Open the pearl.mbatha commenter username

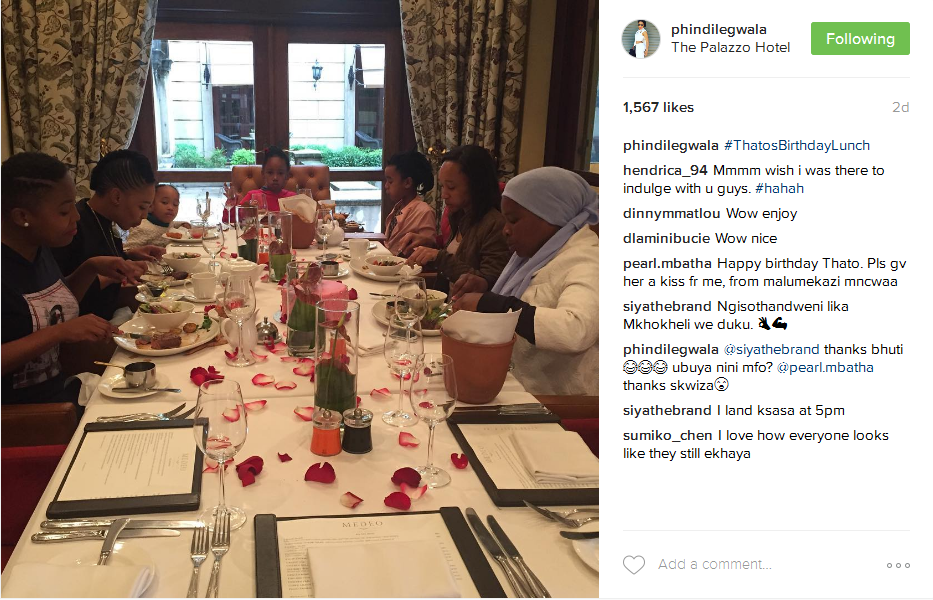(x=667, y=264)
